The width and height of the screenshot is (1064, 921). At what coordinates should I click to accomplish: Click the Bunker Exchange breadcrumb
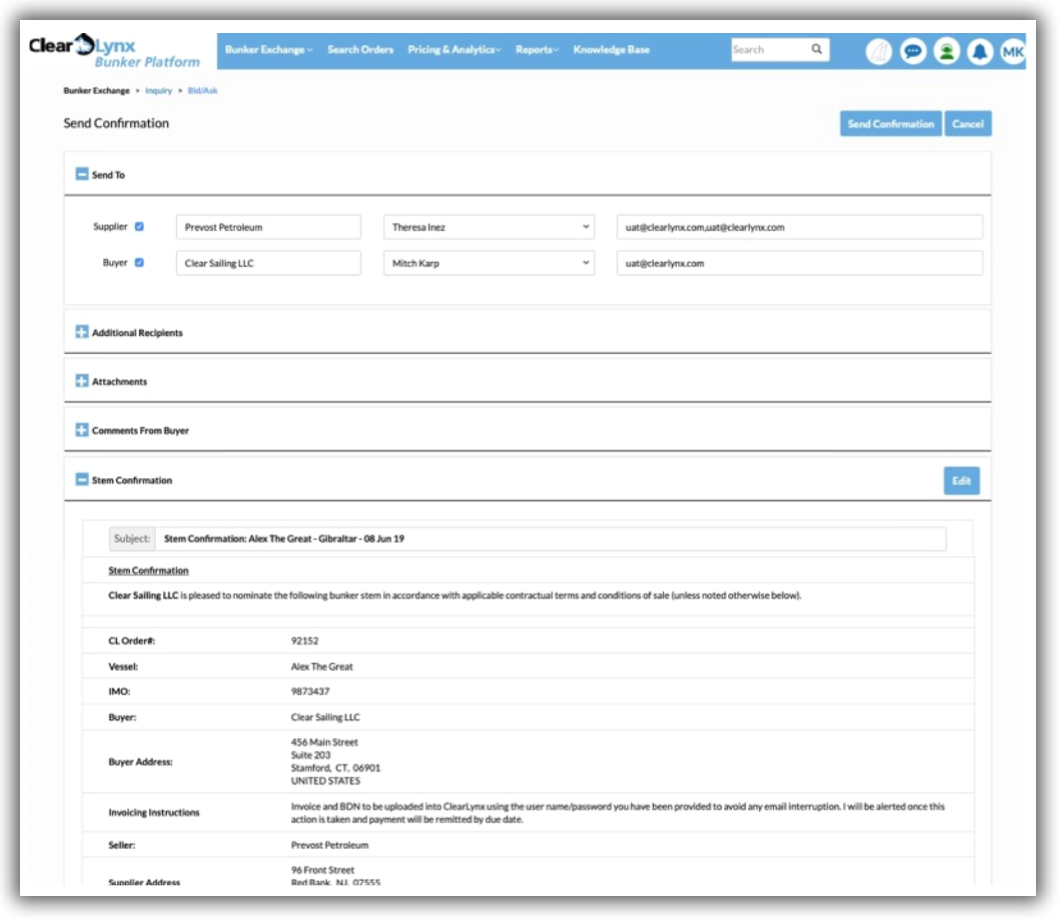click(x=96, y=90)
